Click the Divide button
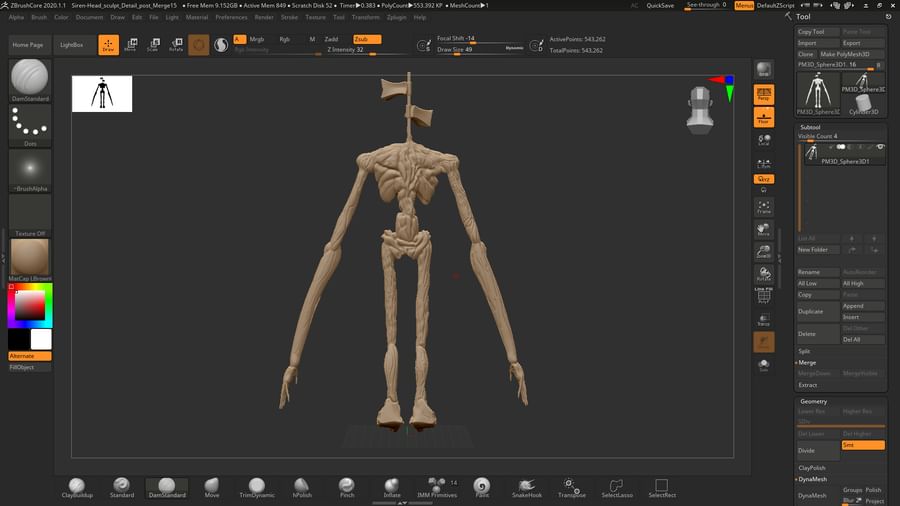Screen dimensions: 900x506 [818, 450]
